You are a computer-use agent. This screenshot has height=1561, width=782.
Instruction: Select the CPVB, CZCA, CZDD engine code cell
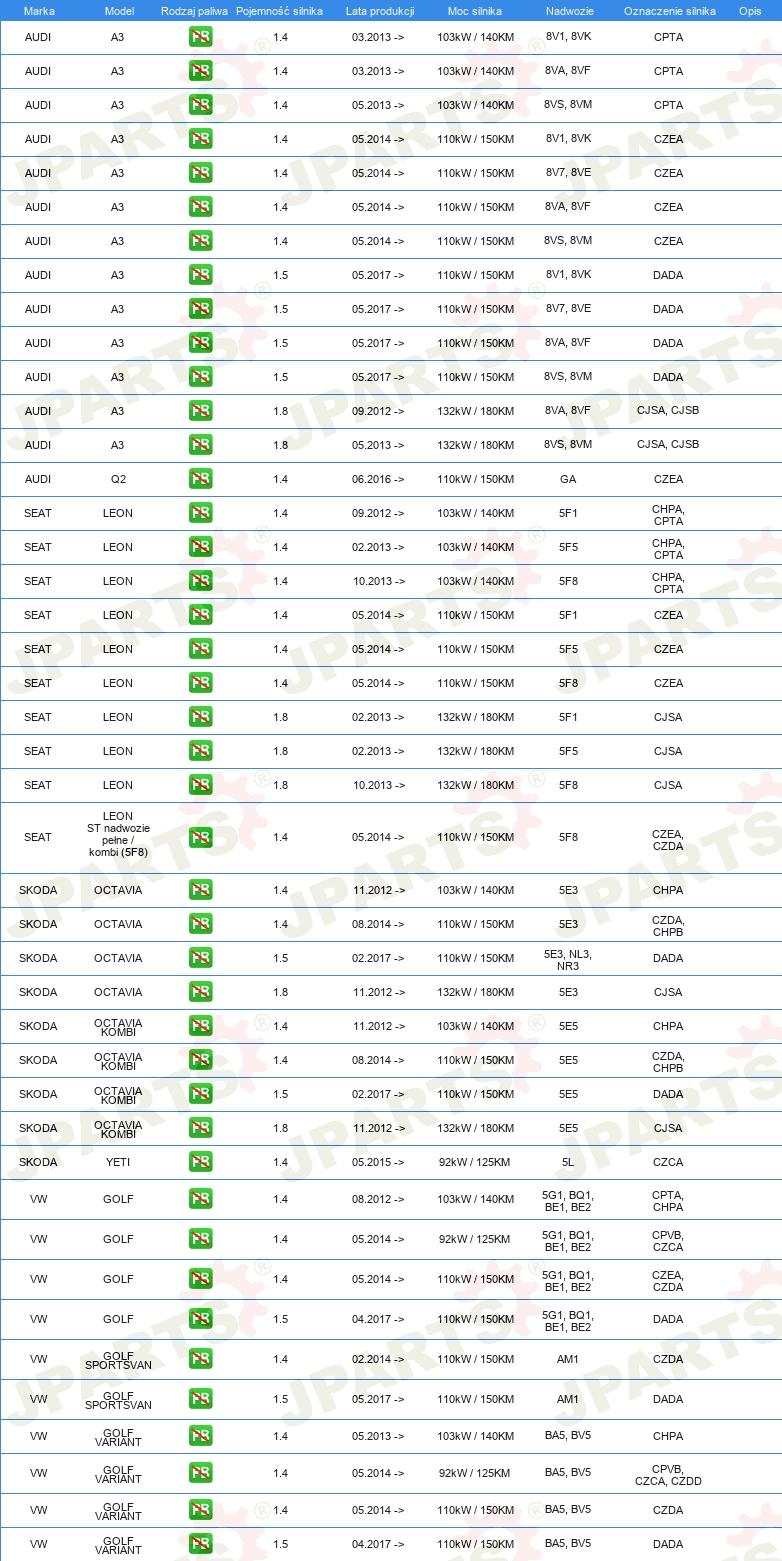point(668,1474)
